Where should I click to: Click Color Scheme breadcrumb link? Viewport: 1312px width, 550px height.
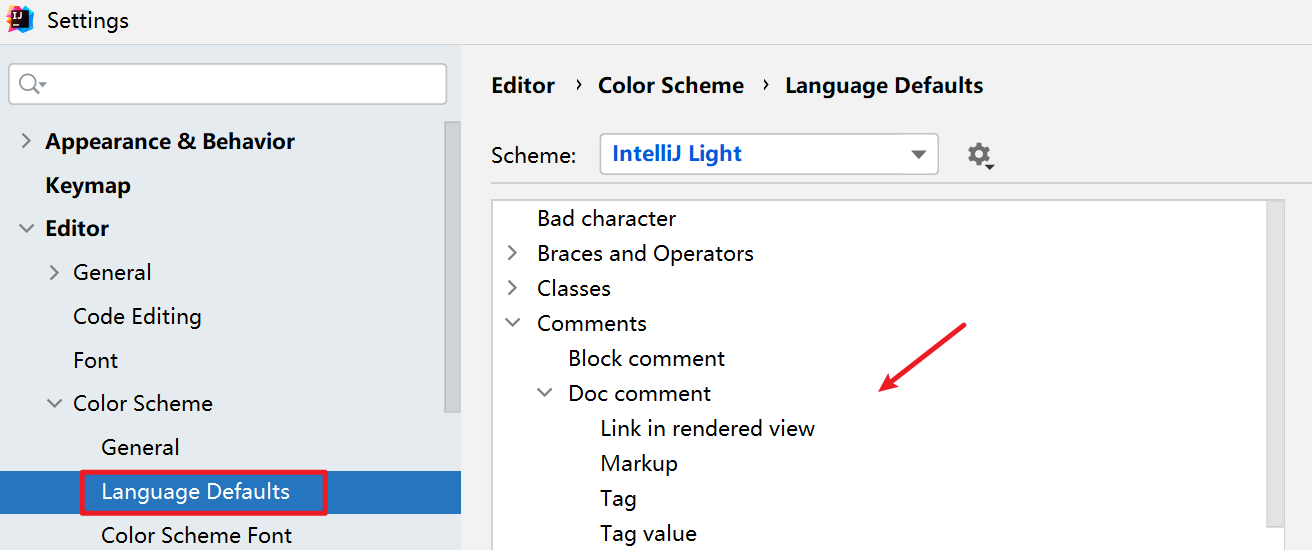coord(670,86)
